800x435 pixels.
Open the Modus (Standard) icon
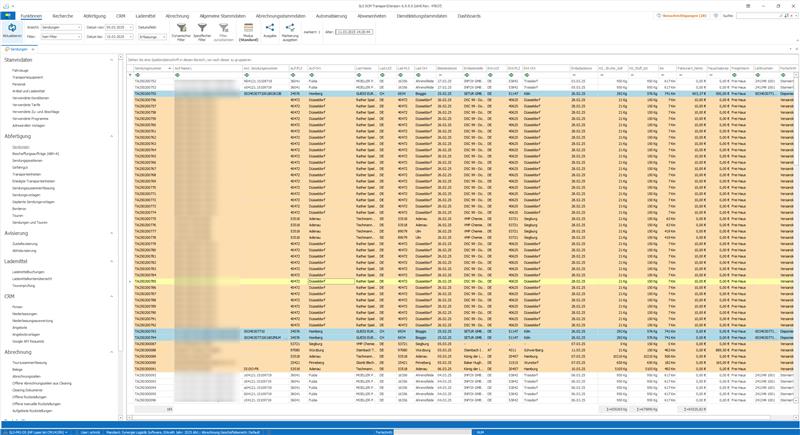[248, 29]
